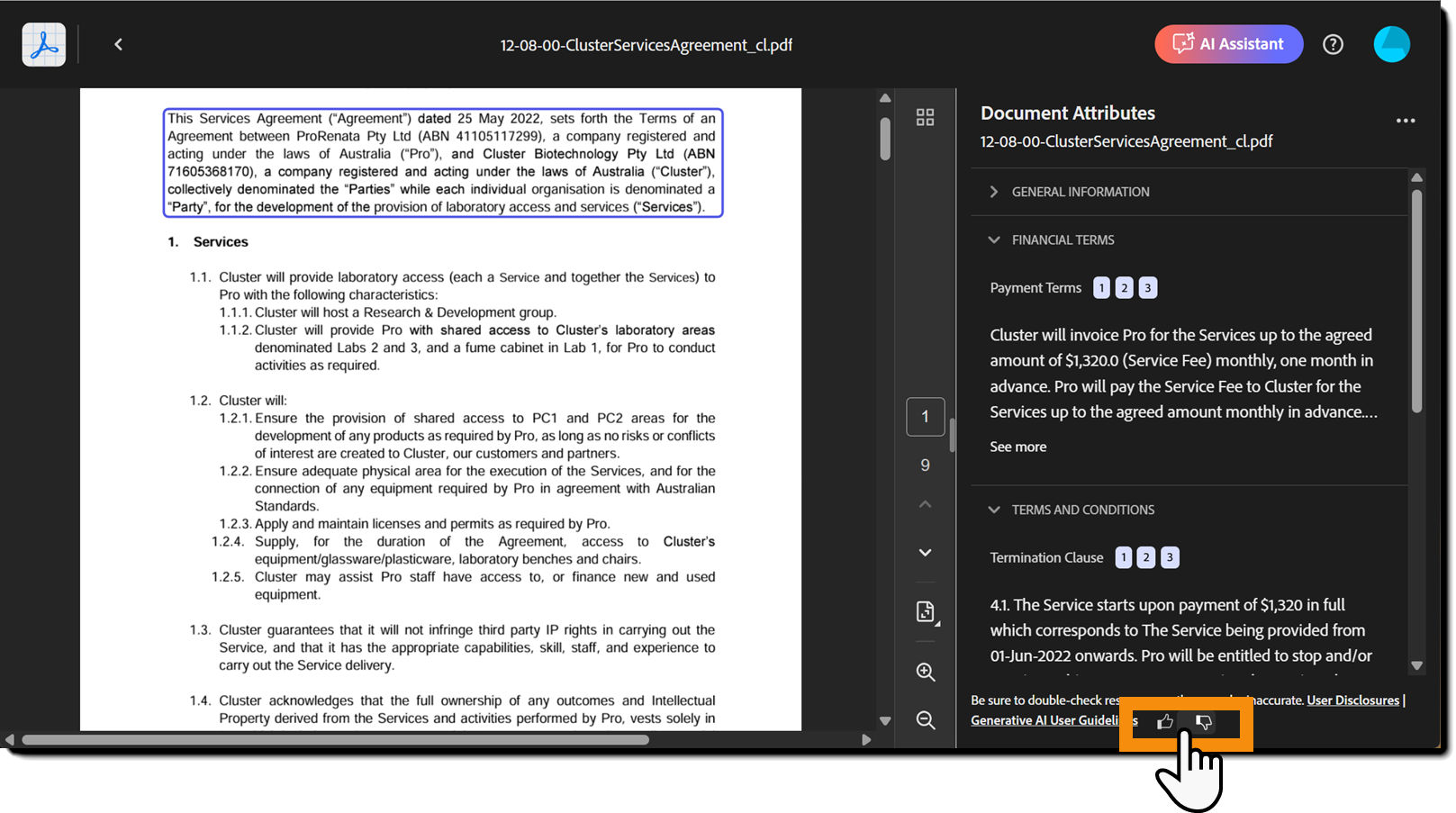Open the User Disclosures link

(x=1353, y=700)
